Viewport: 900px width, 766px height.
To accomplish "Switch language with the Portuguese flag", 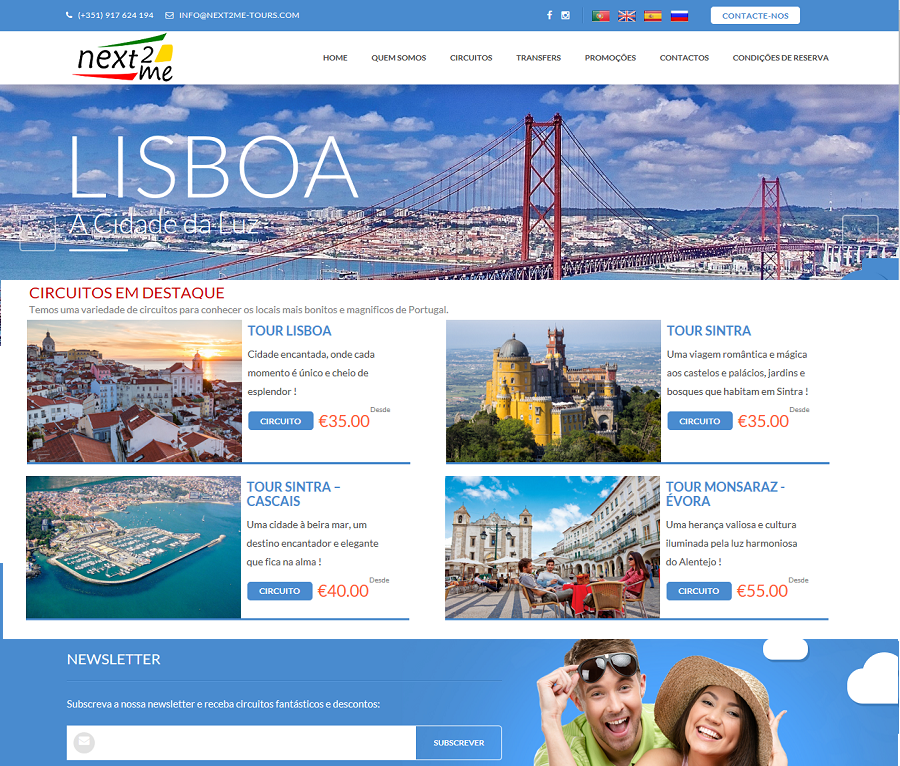I will coord(600,15).
